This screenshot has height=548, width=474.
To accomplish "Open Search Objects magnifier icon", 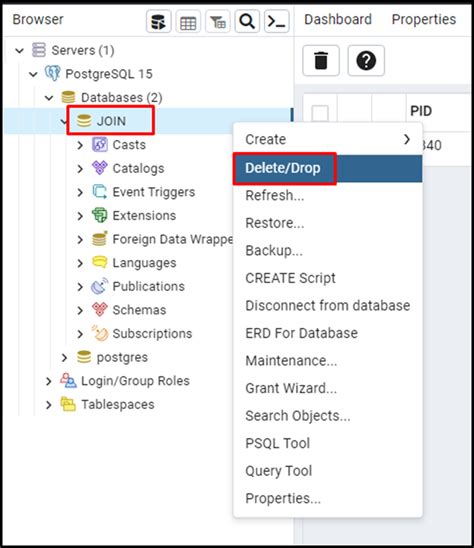I will pyautogui.click(x=247, y=22).
